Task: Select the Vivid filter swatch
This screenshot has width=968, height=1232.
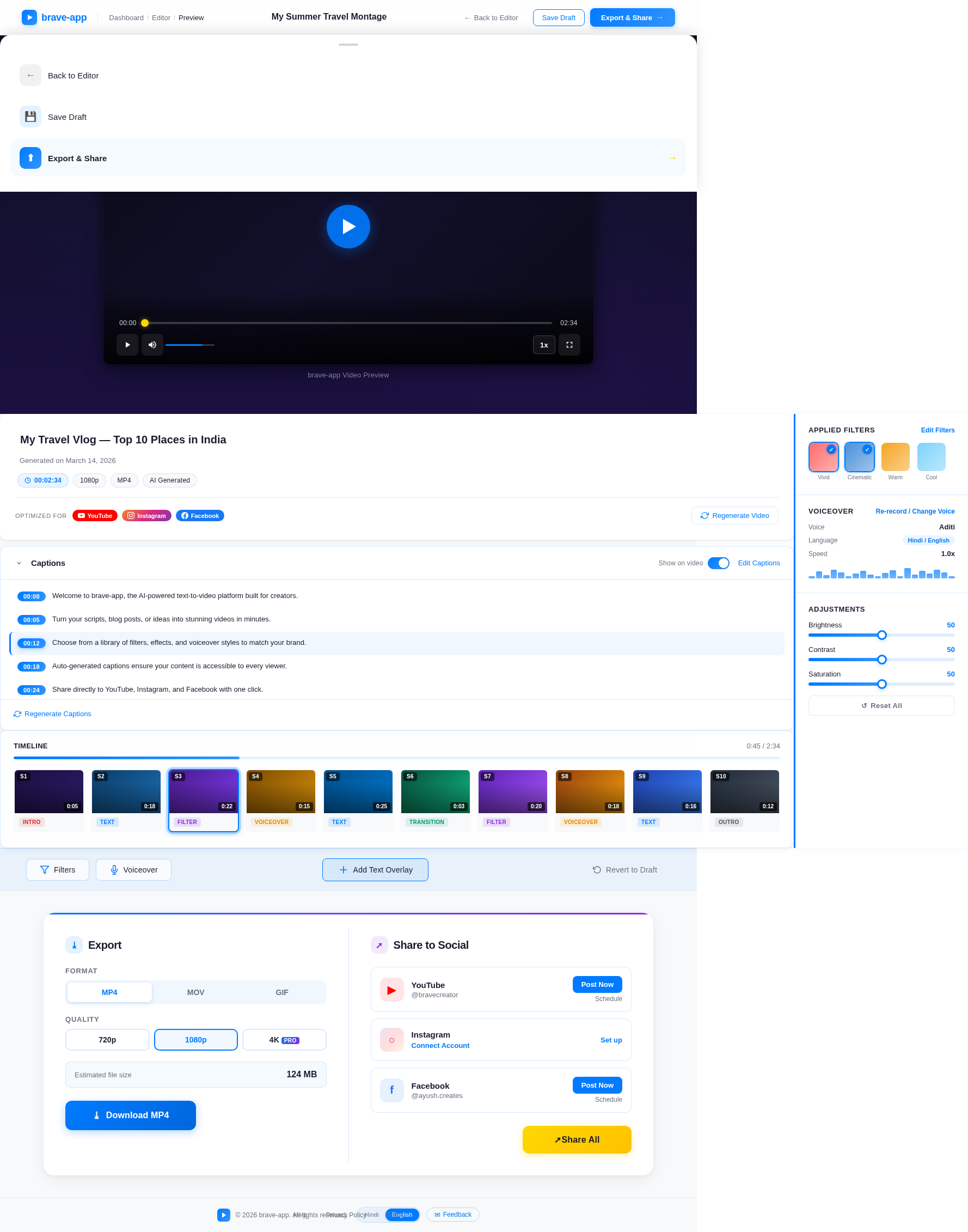Action: tap(824, 457)
